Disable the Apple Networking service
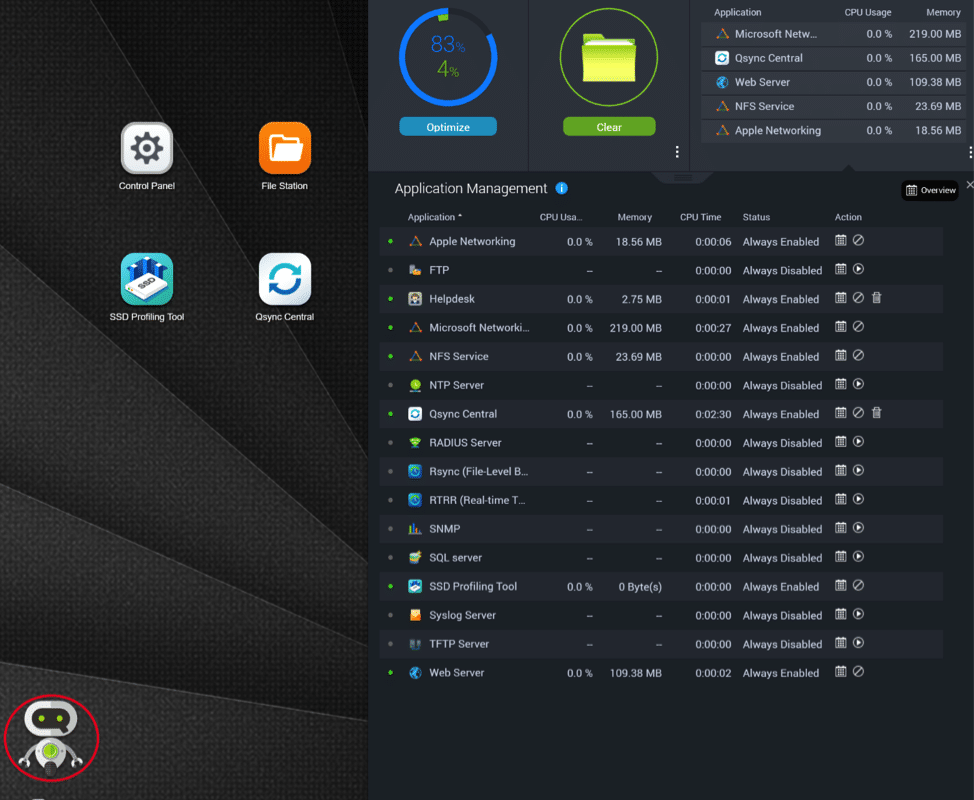The height and width of the screenshot is (800, 974). coord(858,240)
